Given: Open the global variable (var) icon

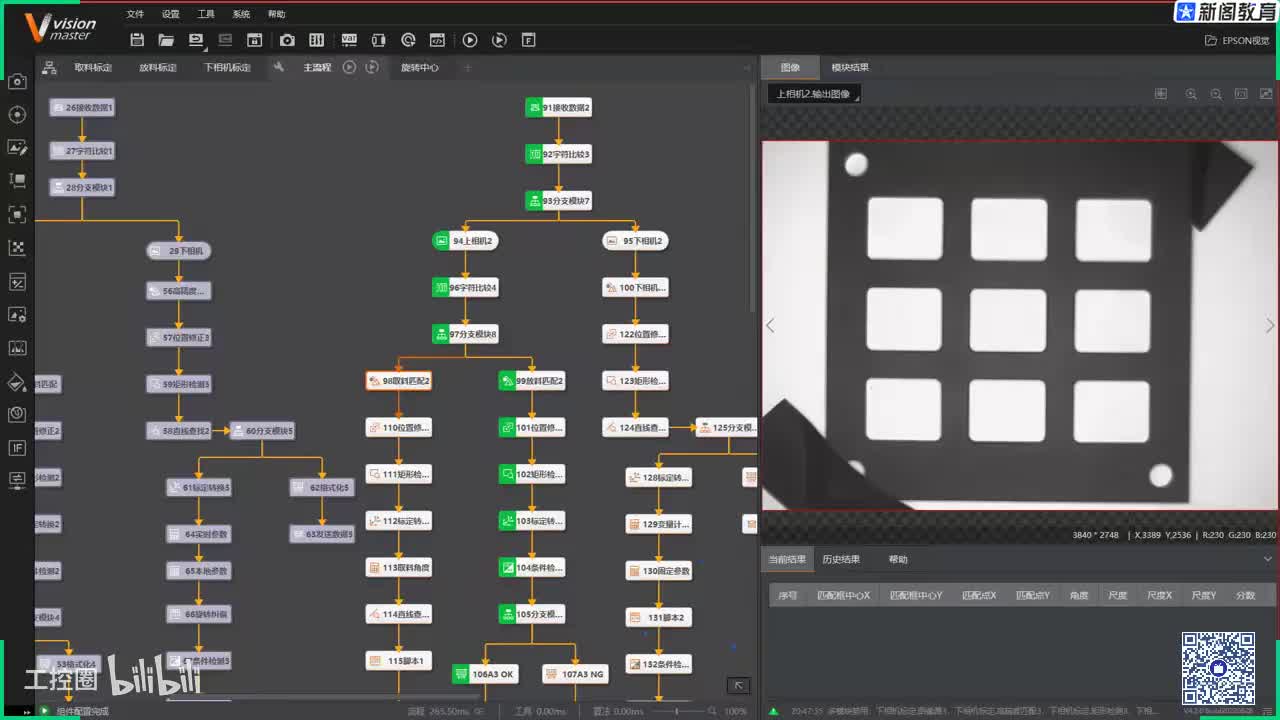Looking at the screenshot, I should coord(348,40).
